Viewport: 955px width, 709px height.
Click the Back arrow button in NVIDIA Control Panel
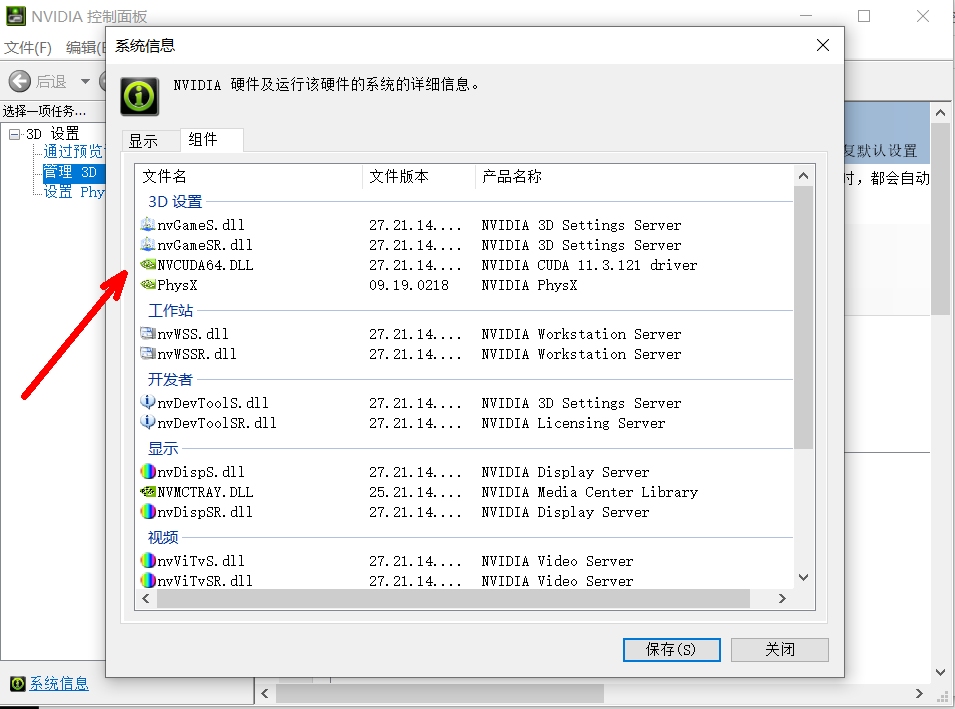click(x=19, y=81)
